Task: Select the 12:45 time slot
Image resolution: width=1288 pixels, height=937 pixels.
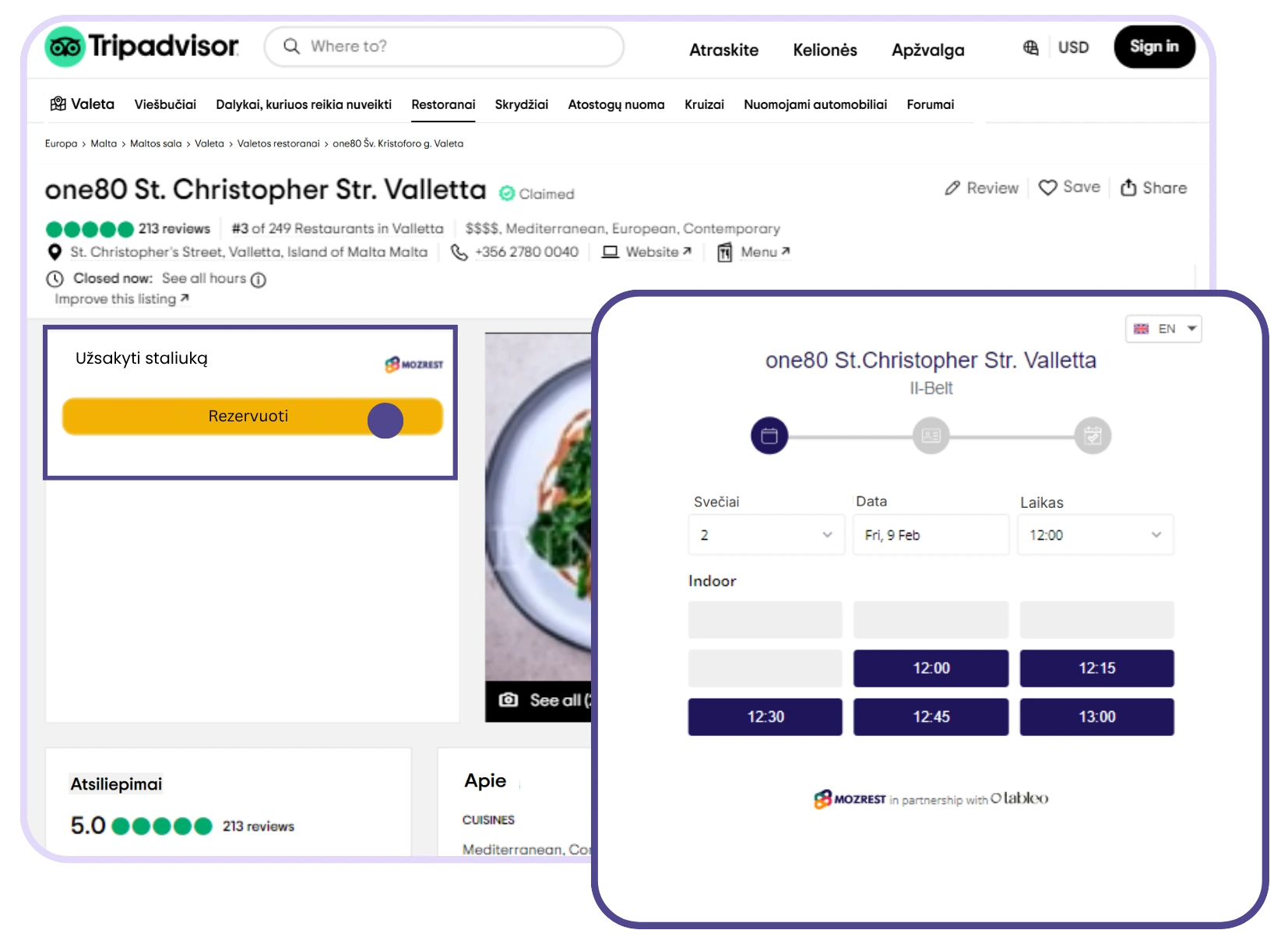Action: coord(931,717)
